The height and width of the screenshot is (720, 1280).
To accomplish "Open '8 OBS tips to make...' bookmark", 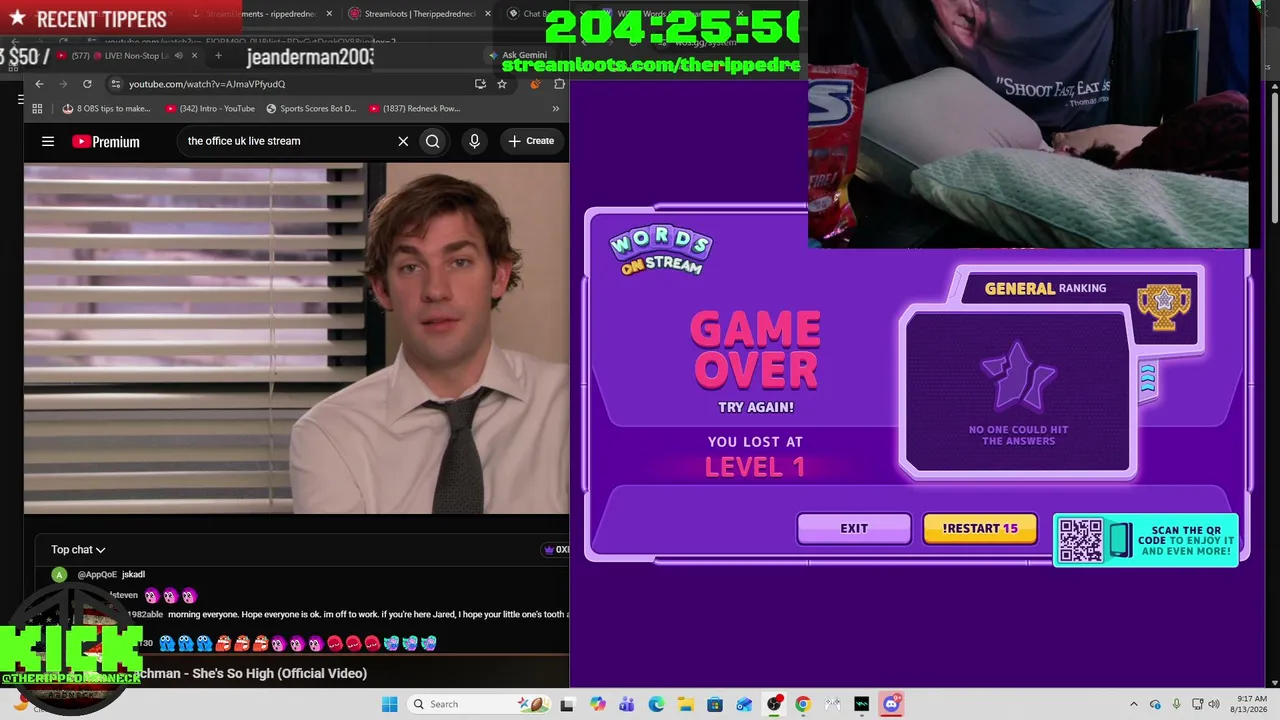I will tap(106, 108).
